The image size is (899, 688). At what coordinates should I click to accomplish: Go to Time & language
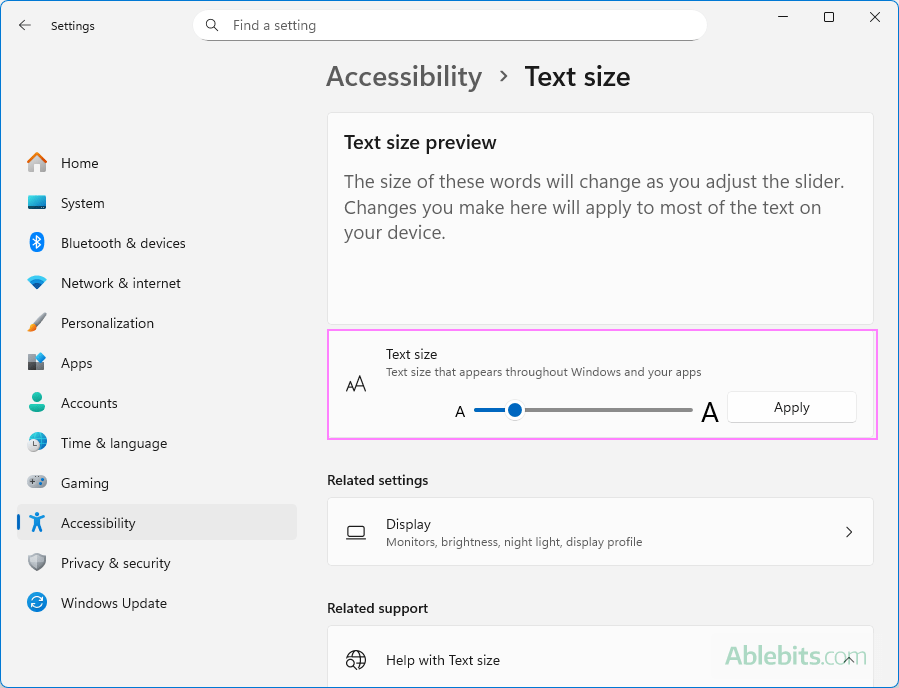(x=157, y=443)
